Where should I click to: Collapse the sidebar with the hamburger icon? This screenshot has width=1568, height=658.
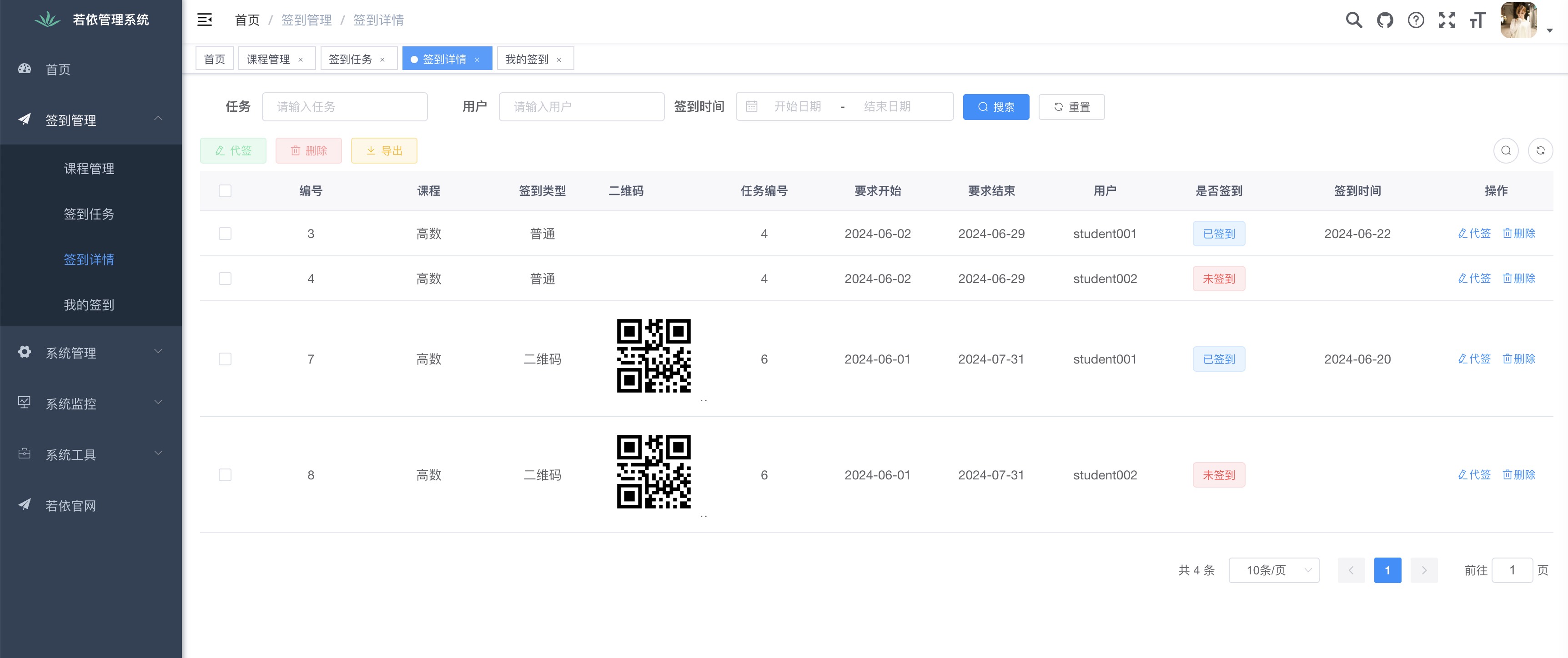(205, 20)
